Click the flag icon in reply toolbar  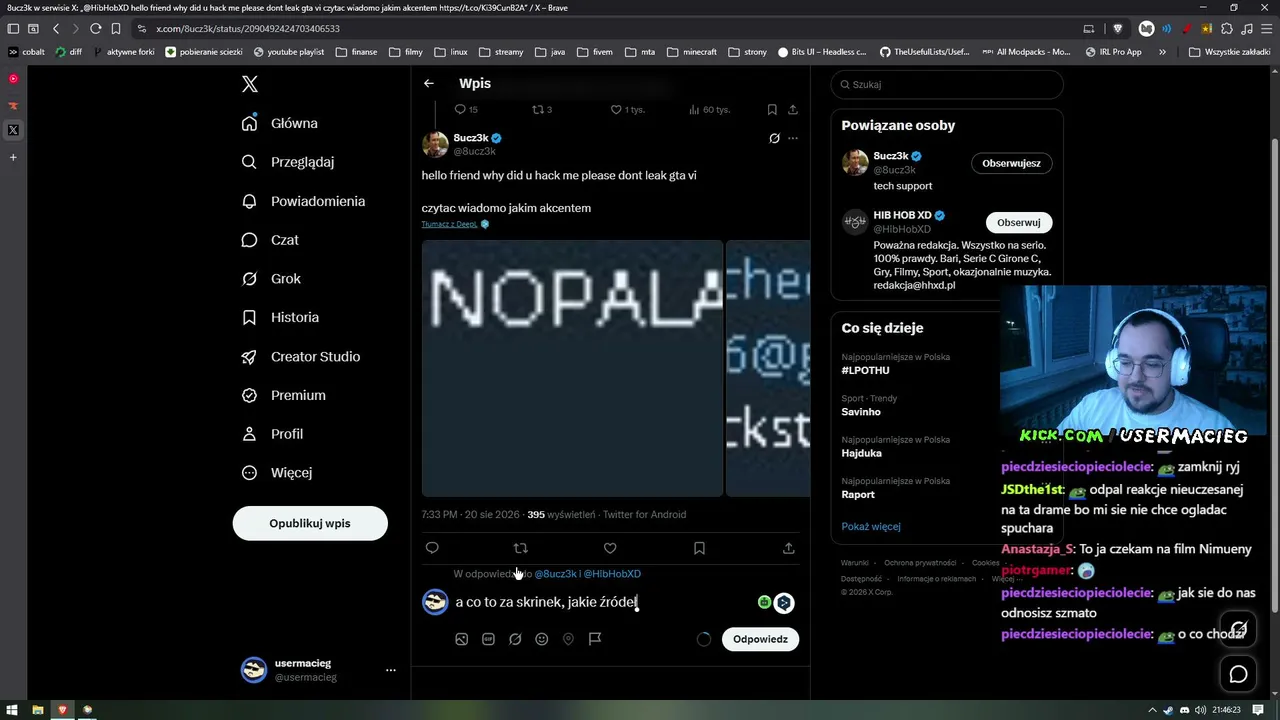coord(595,639)
